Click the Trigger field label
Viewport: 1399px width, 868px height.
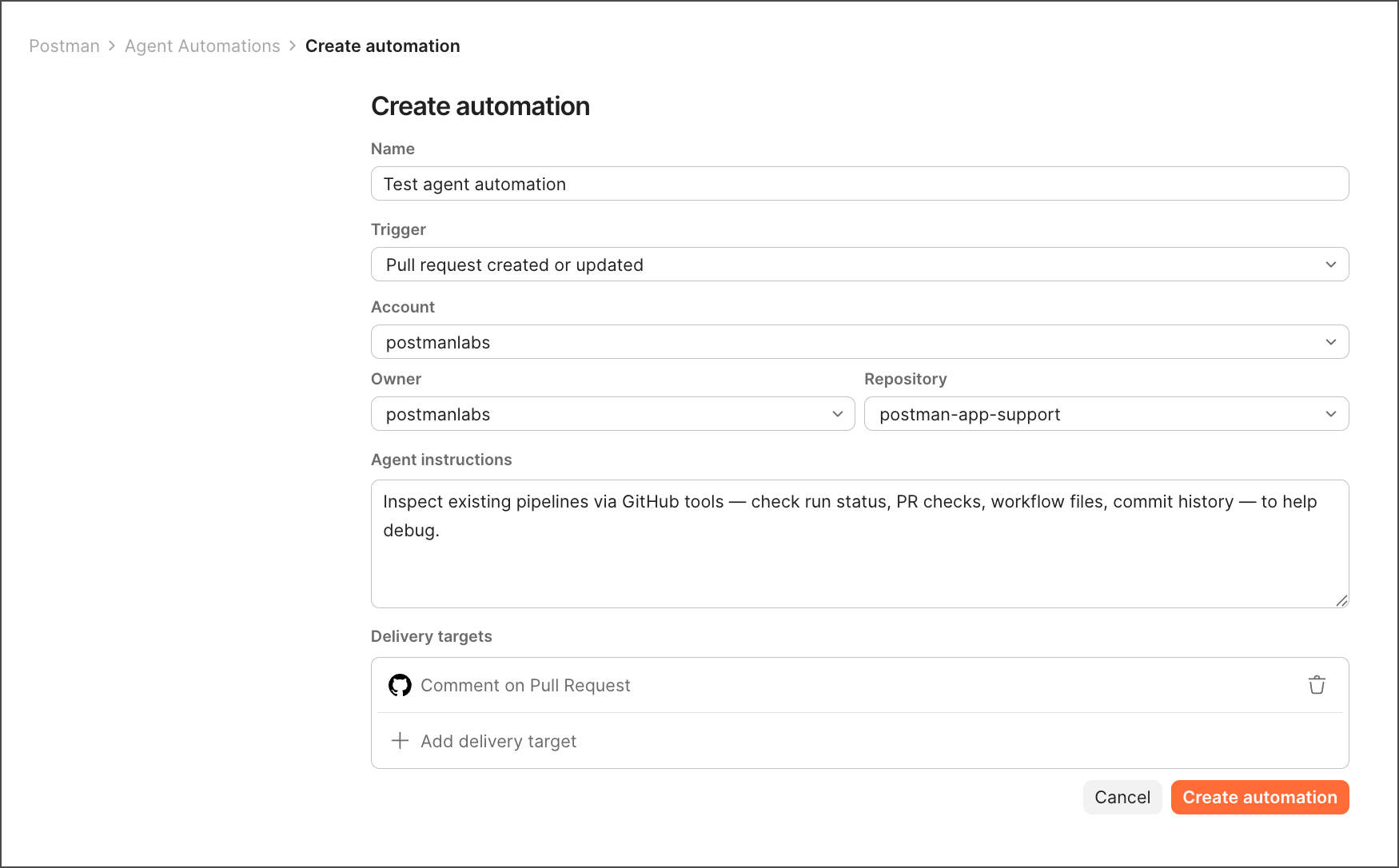[398, 229]
